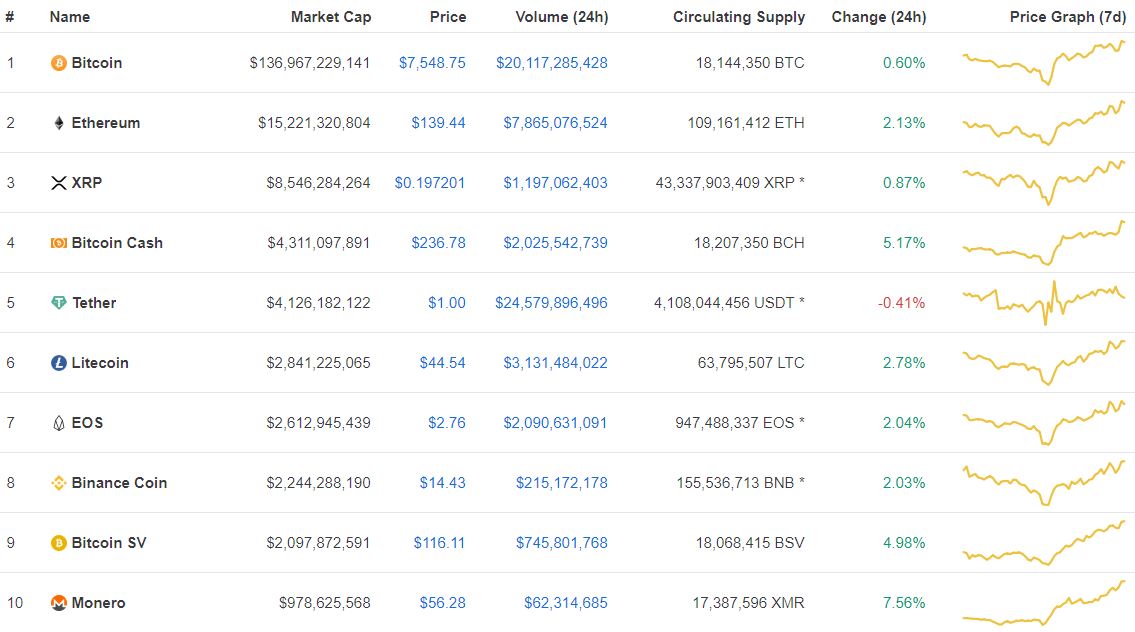
Task: Click Ethereum price $139.44
Action: (439, 123)
